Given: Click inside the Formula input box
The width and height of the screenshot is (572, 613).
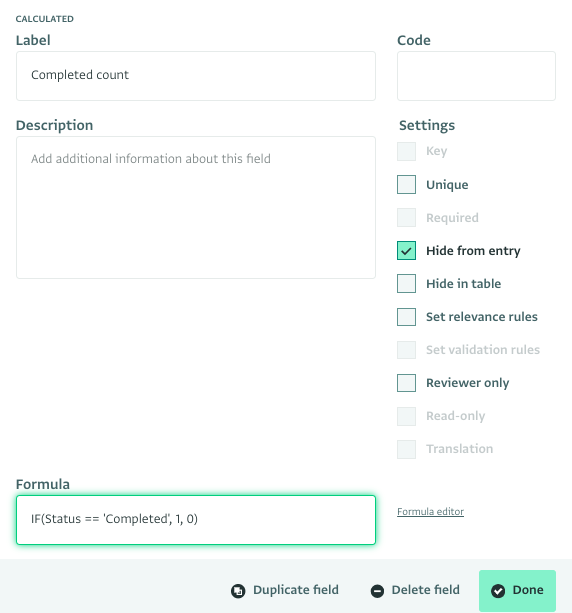Looking at the screenshot, I should (x=196, y=520).
